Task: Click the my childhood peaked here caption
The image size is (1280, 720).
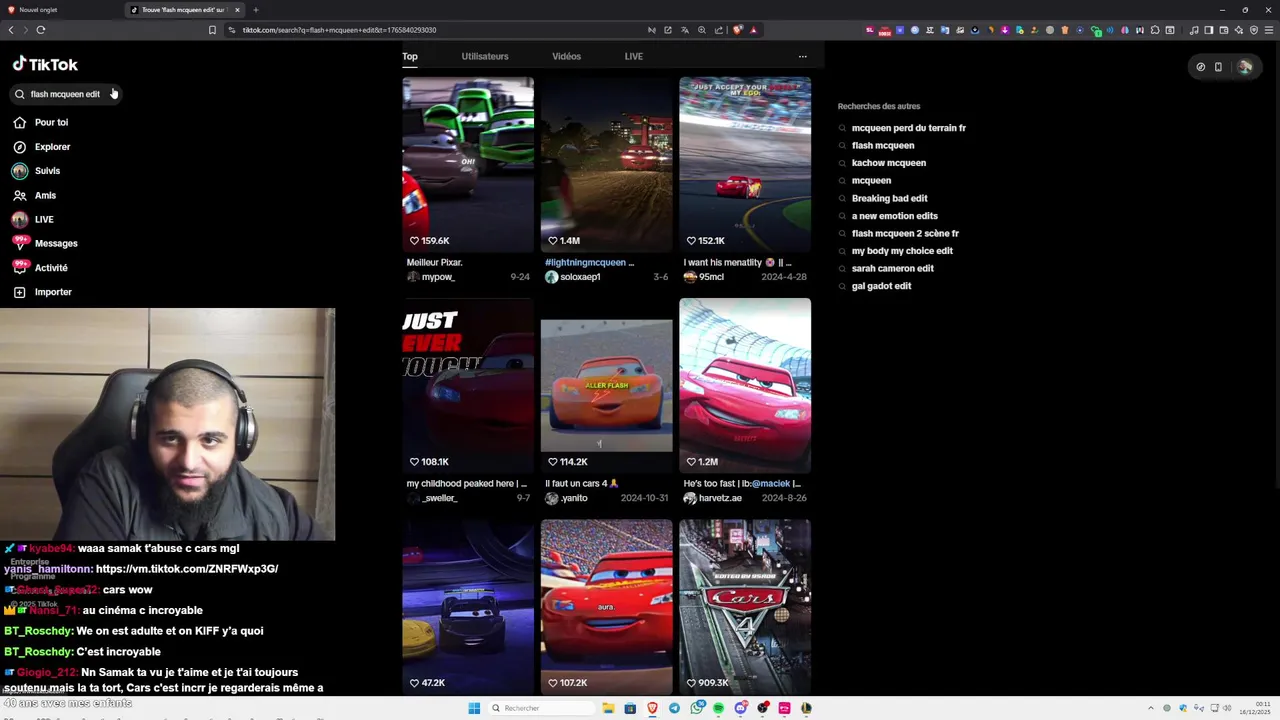Action: [466, 484]
